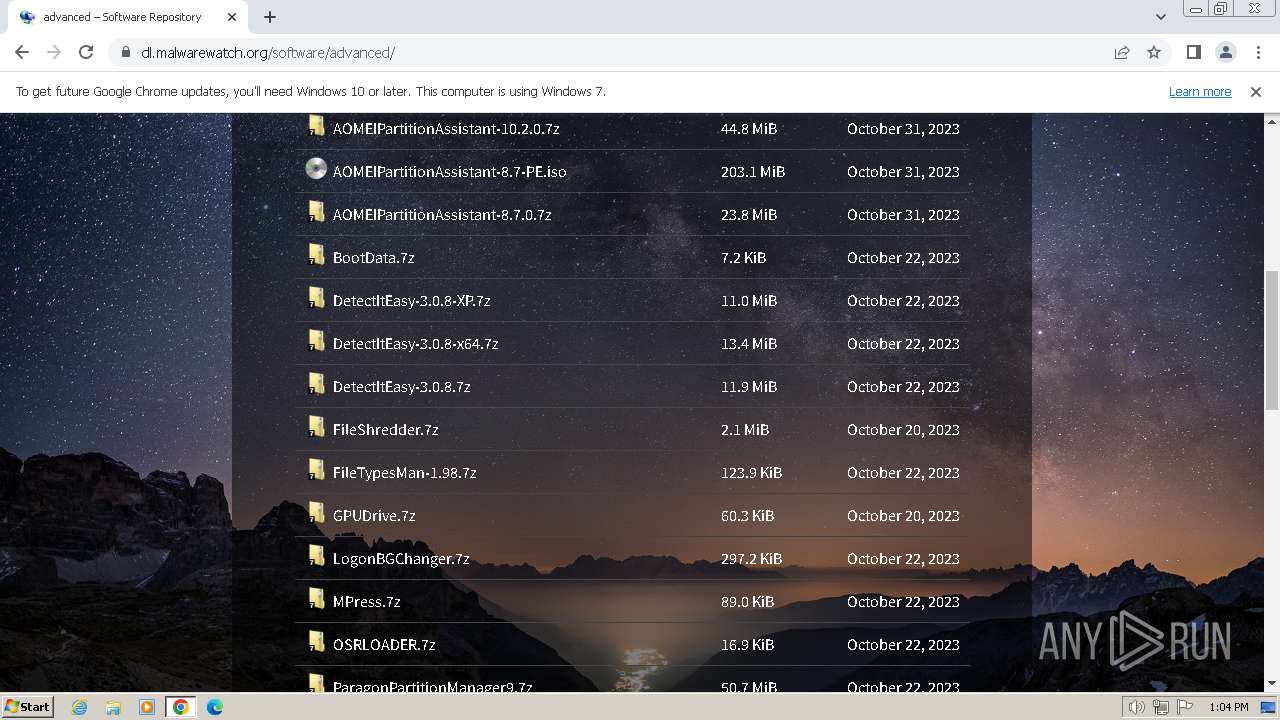Screen dimensions: 1280x720
Task: Click the FileShredder.7z archive icon
Action: 316,427
